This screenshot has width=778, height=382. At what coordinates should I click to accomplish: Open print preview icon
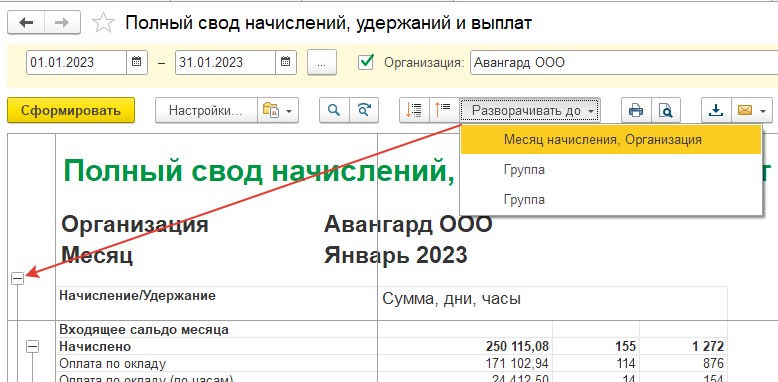[665, 110]
